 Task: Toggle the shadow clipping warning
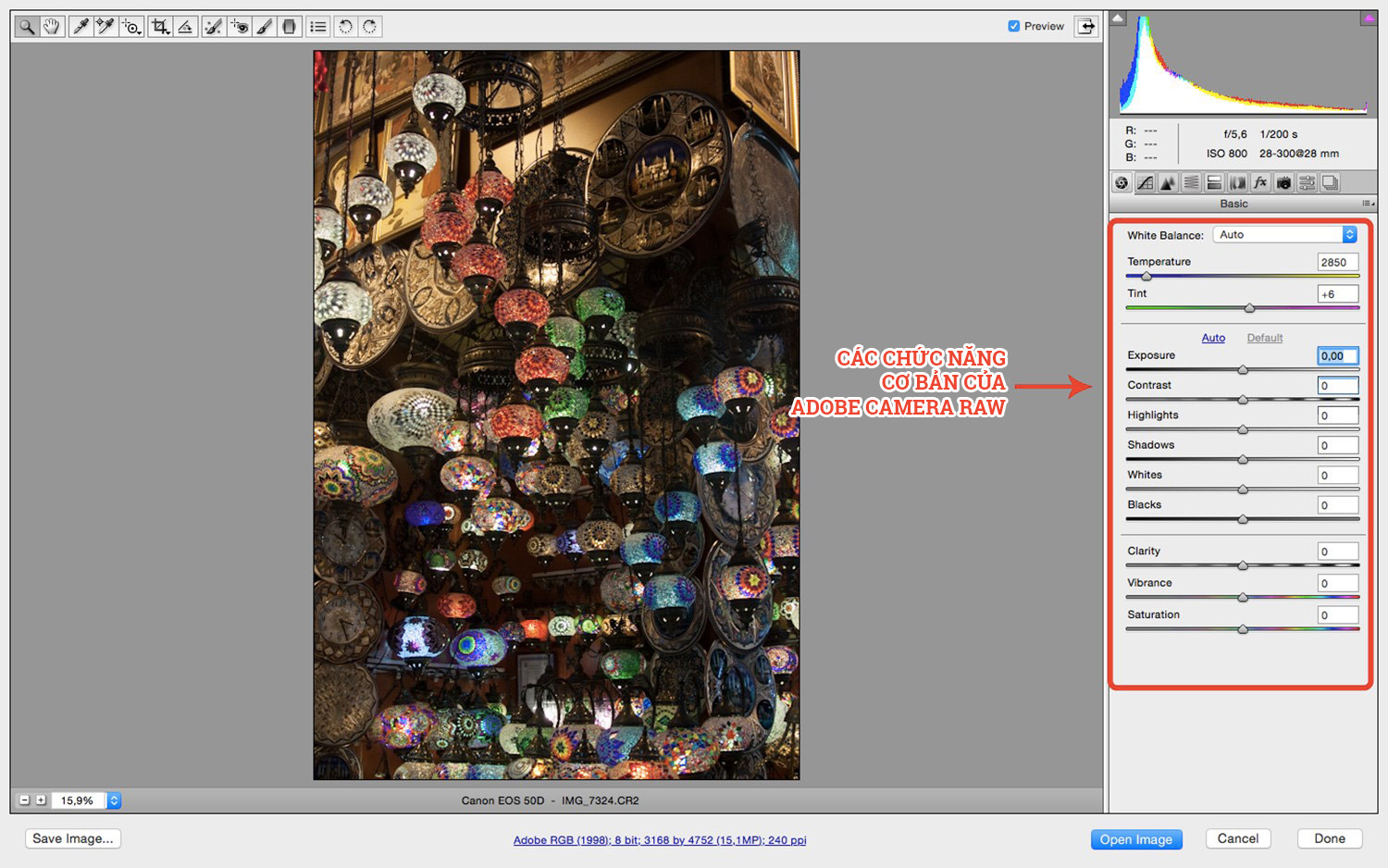click(1118, 19)
